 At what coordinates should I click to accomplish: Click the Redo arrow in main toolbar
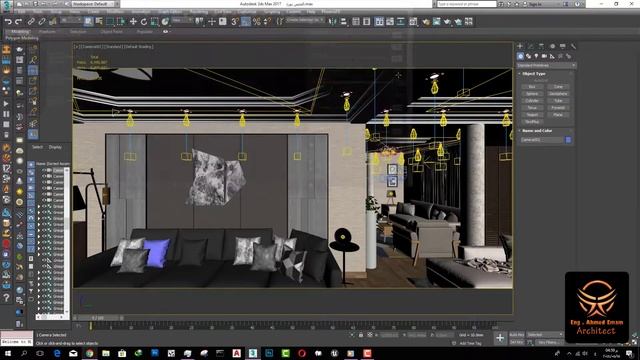coord(18,22)
